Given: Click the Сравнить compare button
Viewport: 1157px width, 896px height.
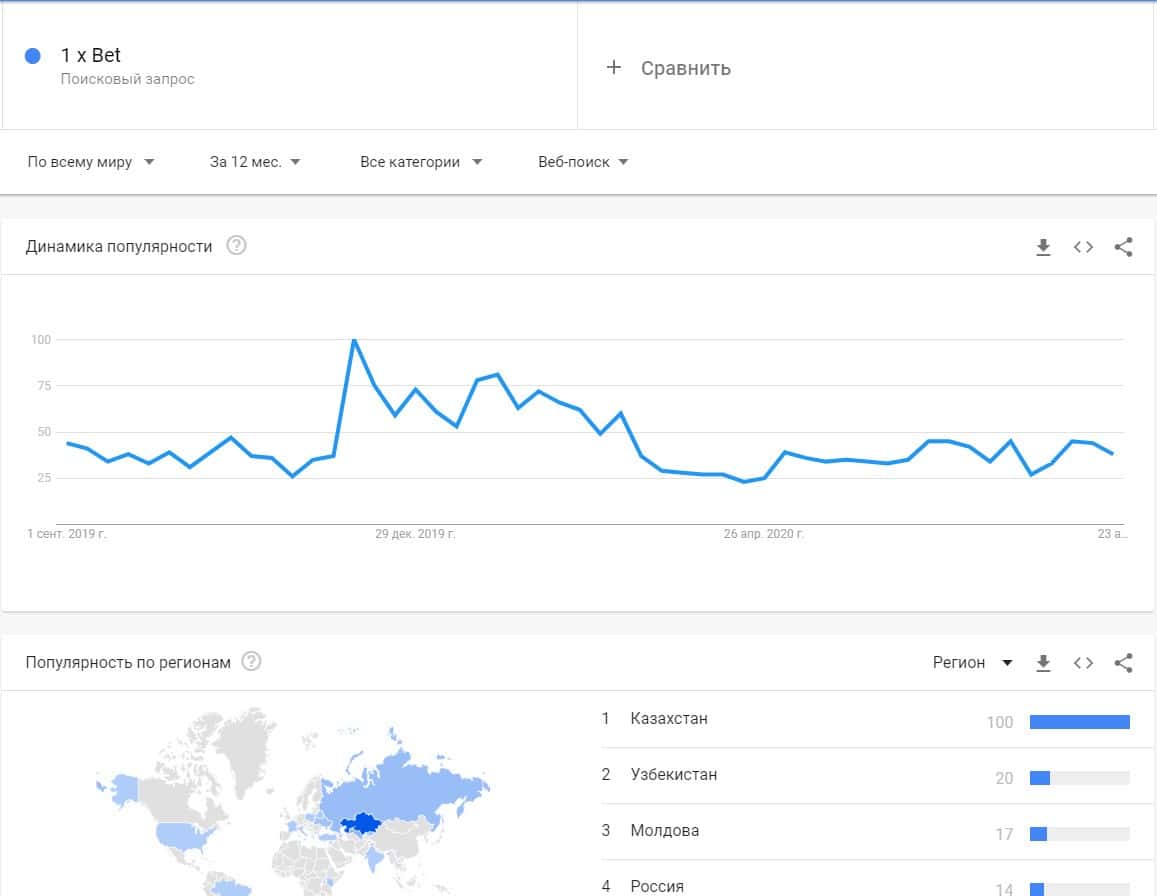Looking at the screenshot, I should (685, 68).
